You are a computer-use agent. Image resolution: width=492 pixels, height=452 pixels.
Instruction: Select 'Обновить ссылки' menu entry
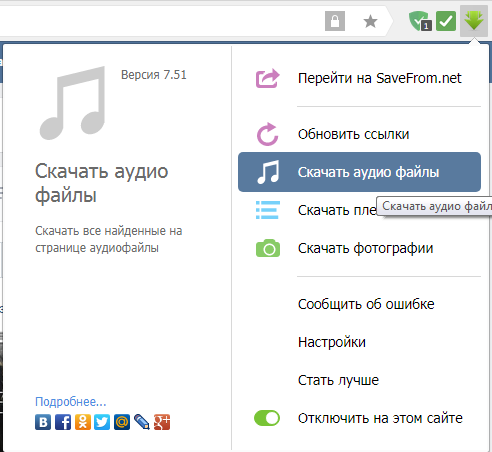pos(359,134)
